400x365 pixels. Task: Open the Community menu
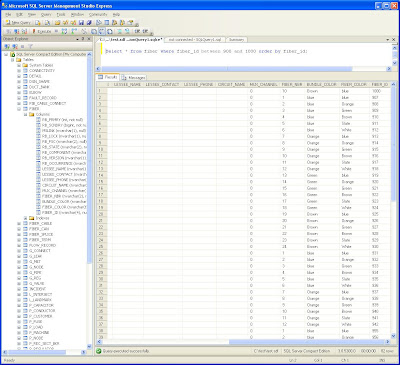tap(98, 15)
